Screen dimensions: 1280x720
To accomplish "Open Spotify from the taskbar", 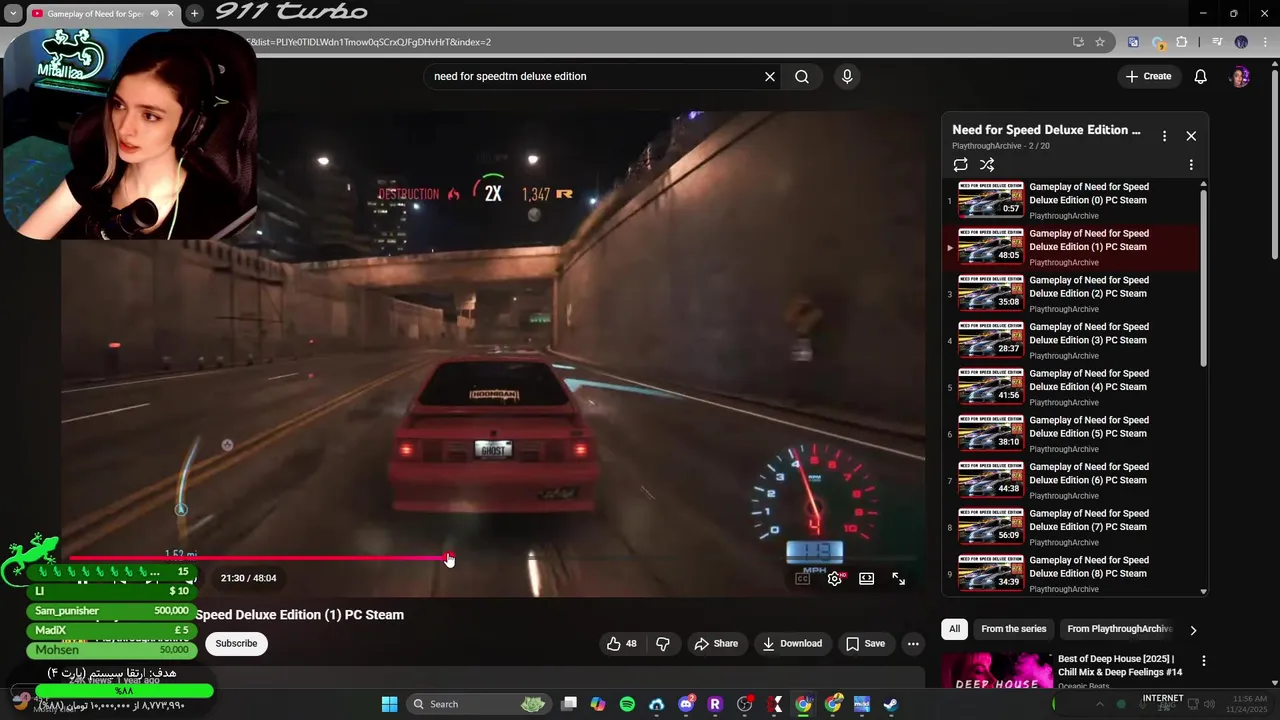I will tap(627, 704).
